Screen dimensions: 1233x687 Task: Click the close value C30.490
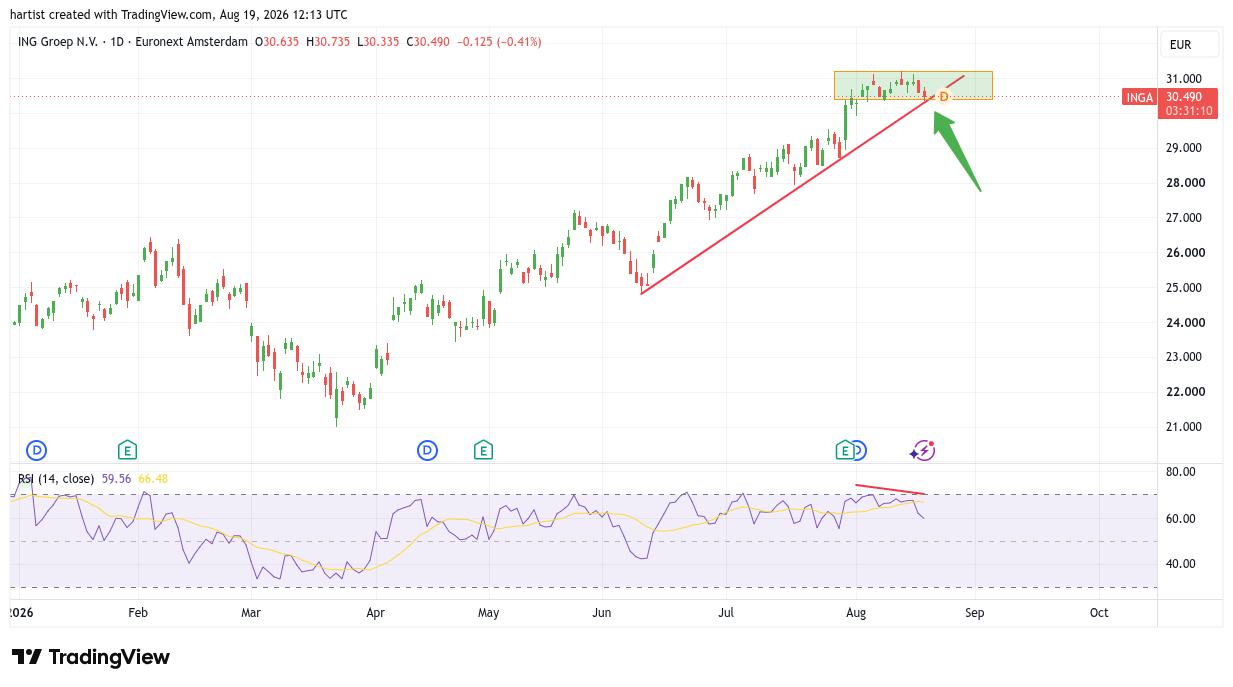(428, 42)
